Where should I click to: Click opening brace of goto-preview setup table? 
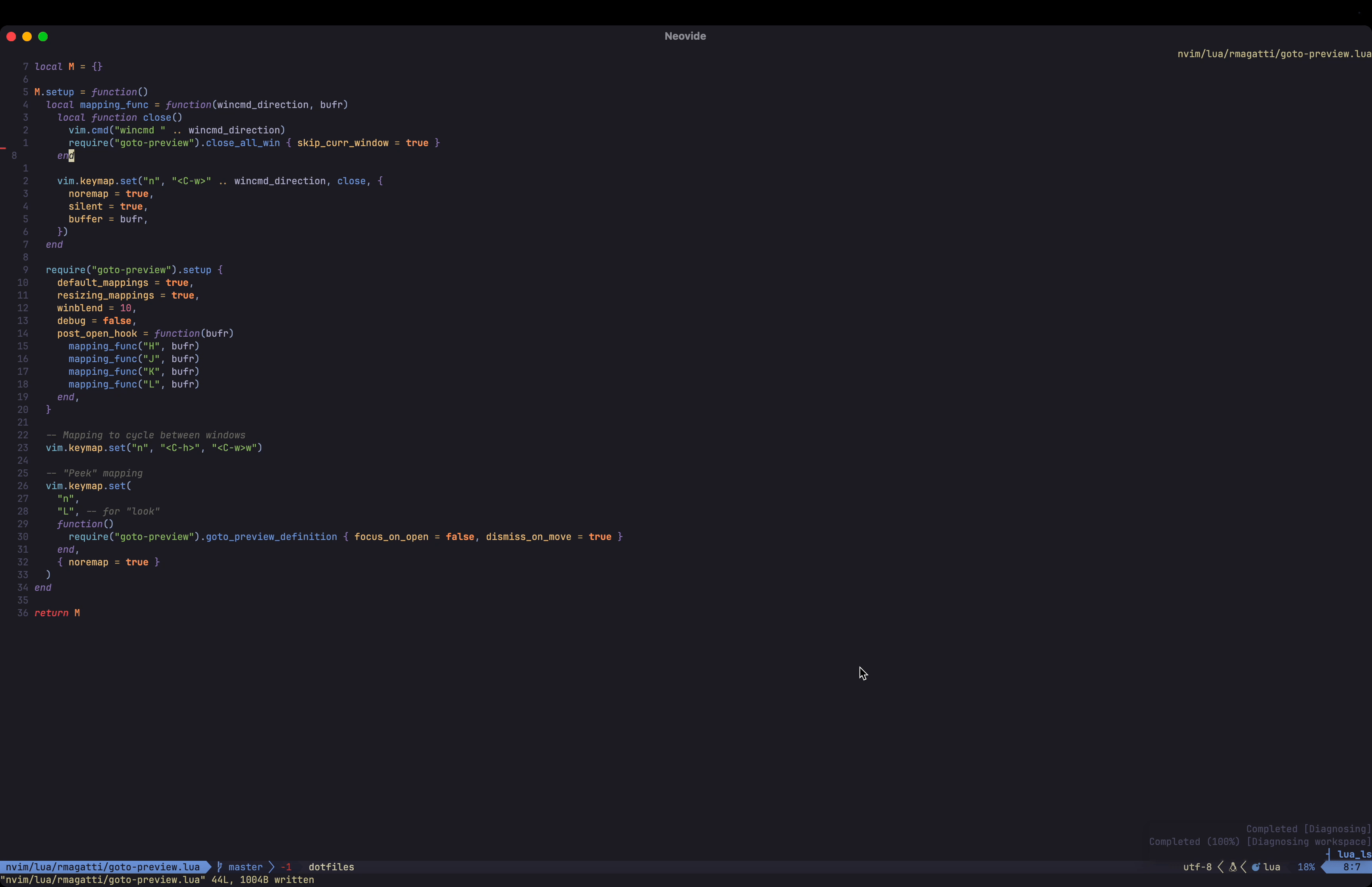(220, 270)
